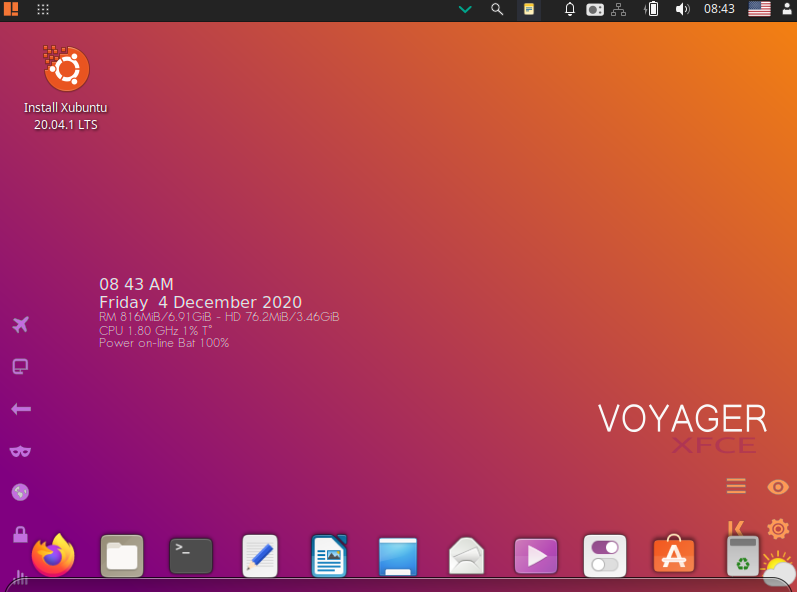
Task: Open the application grid dots icon
Action: point(43,9)
